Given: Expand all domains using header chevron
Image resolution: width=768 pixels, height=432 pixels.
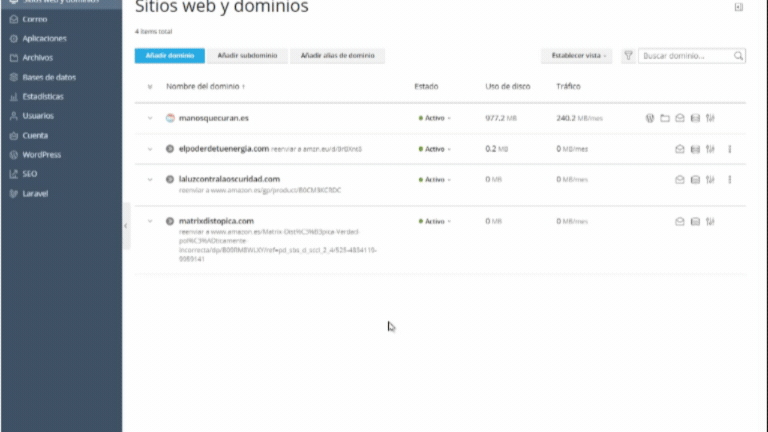Looking at the screenshot, I should click(x=150, y=87).
